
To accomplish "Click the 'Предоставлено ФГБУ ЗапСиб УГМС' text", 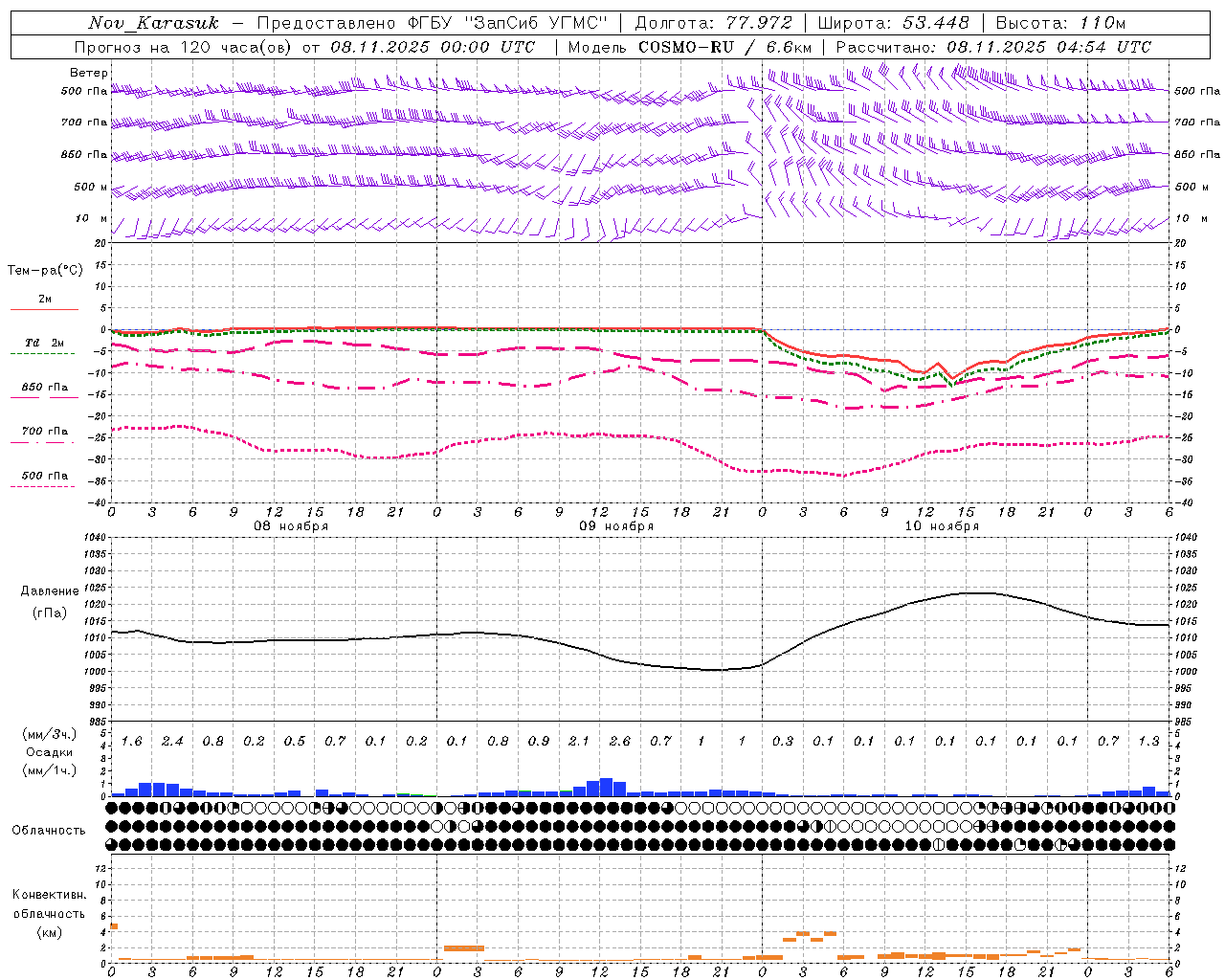I will (x=433, y=23).
